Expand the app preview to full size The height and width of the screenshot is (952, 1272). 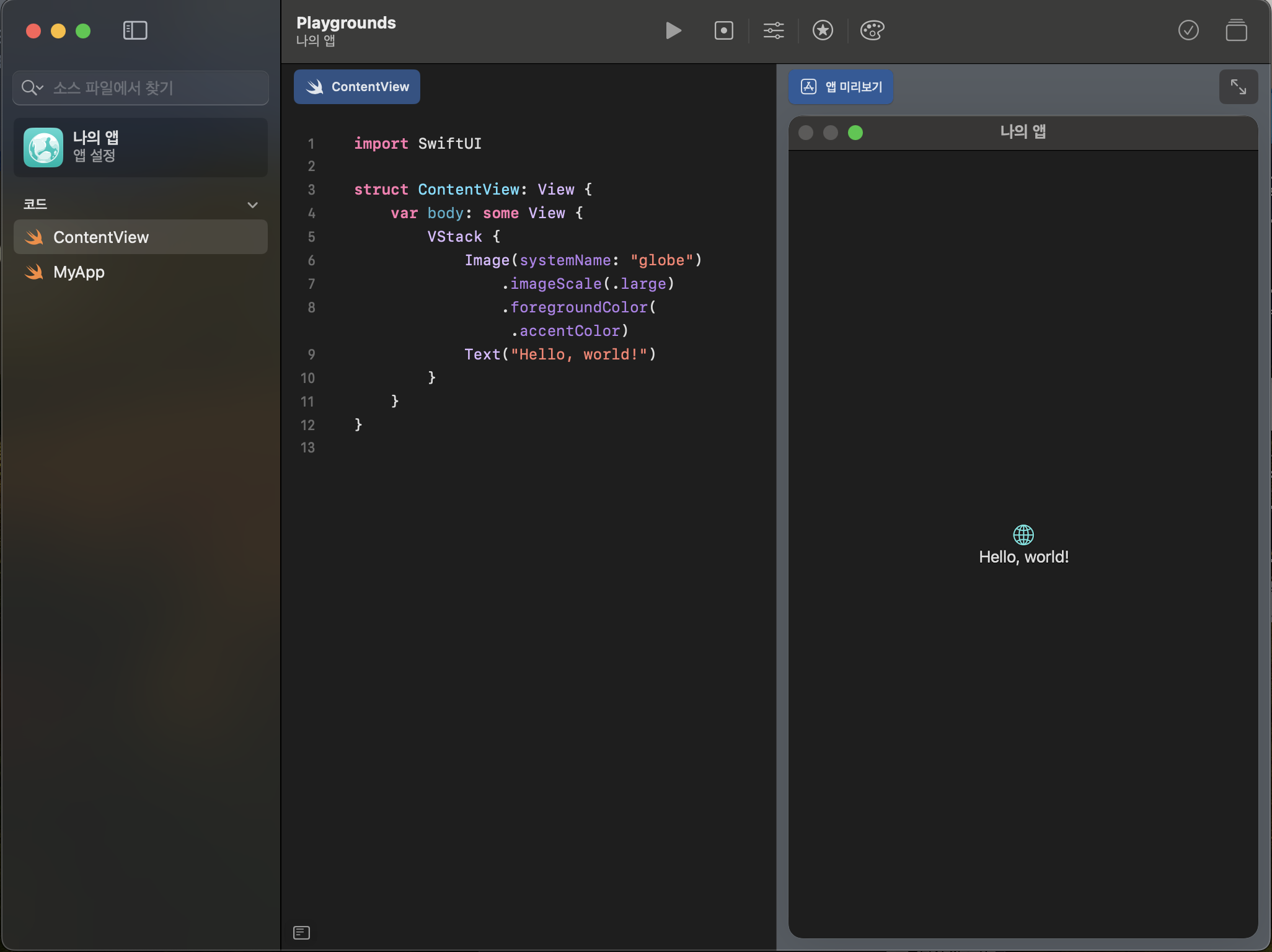point(1238,87)
